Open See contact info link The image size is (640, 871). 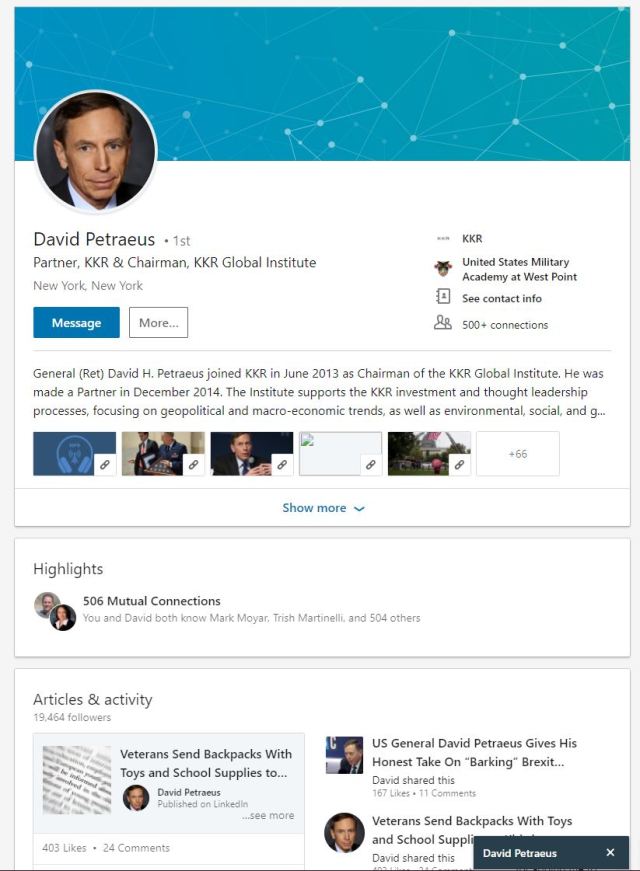click(x=501, y=298)
